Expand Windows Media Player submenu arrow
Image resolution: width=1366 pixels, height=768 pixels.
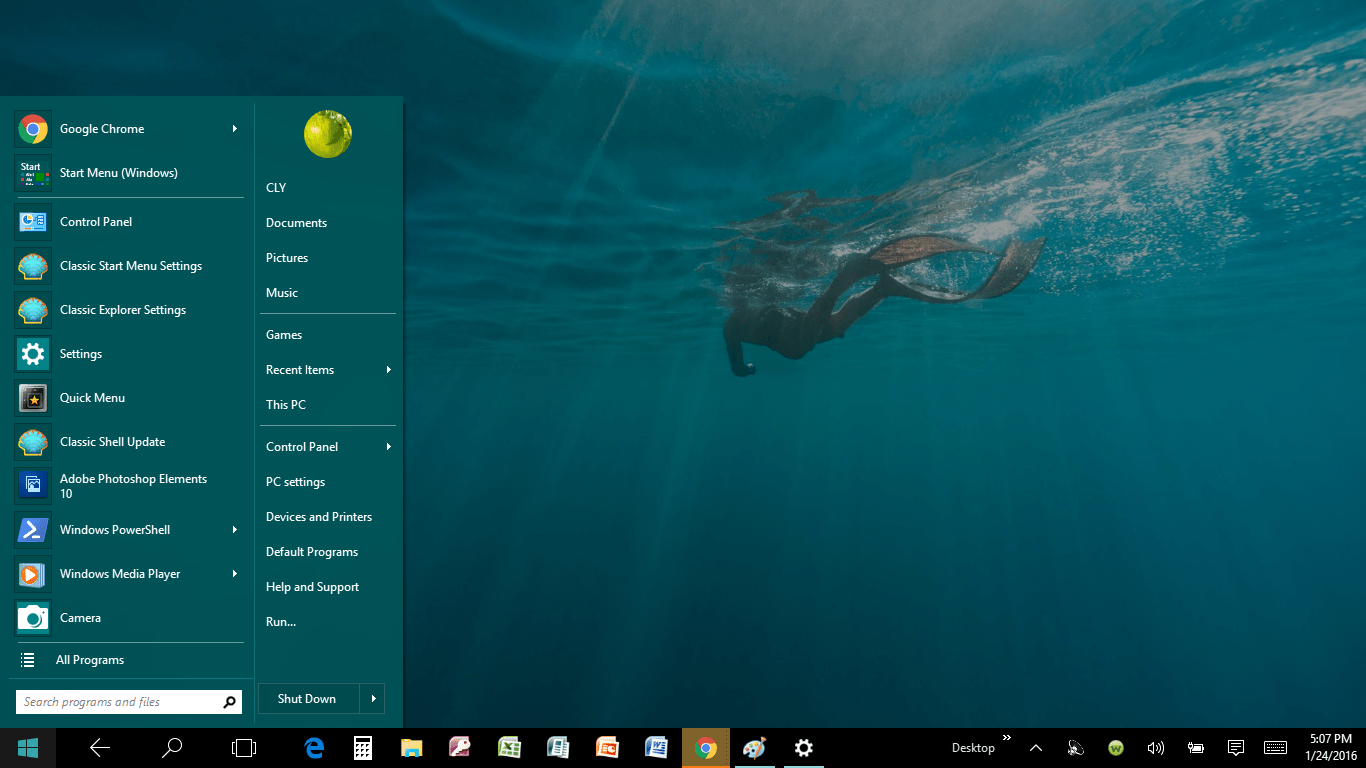(235, 574)
